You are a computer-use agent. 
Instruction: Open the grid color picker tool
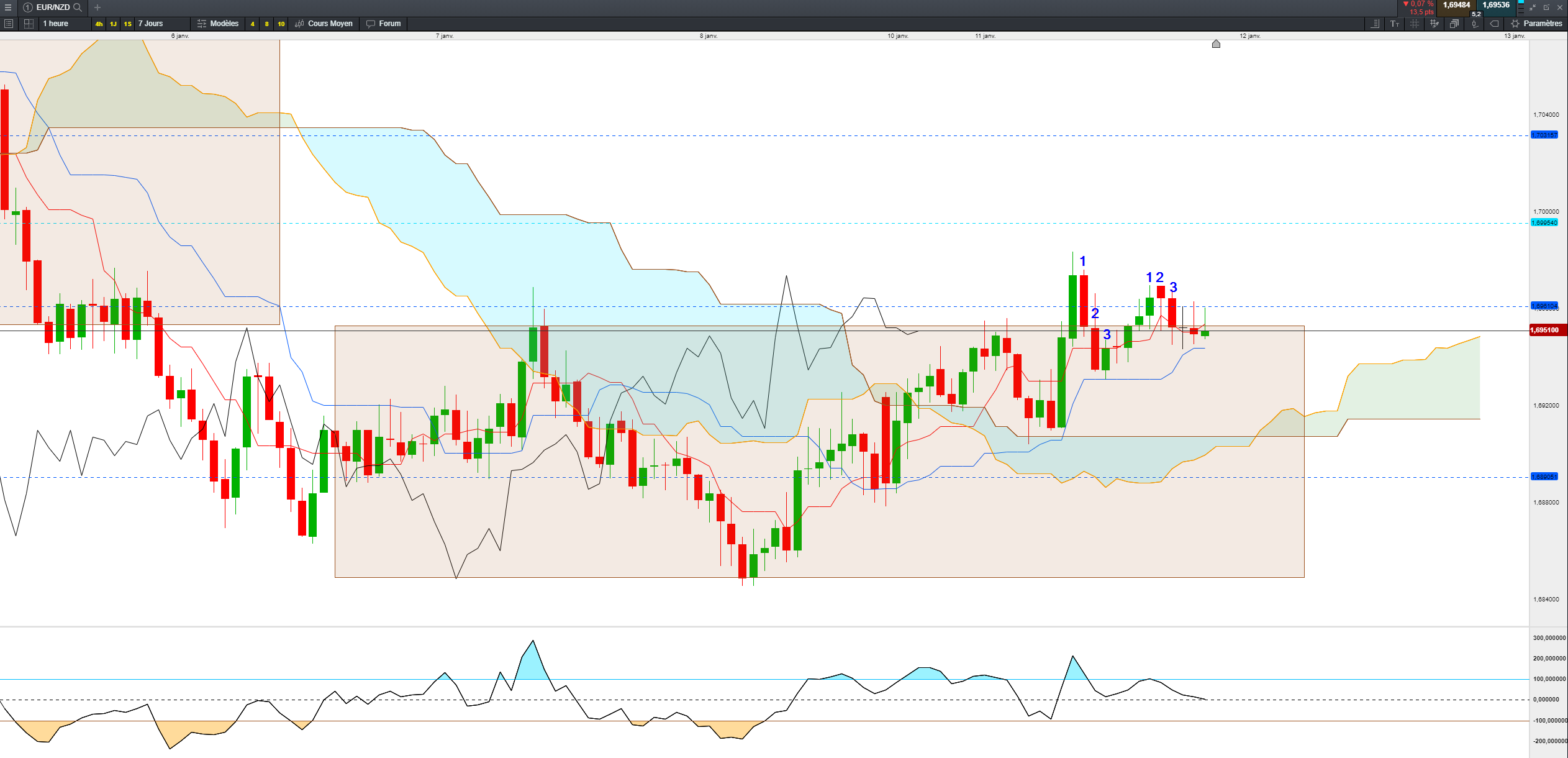coord(1434,24)
